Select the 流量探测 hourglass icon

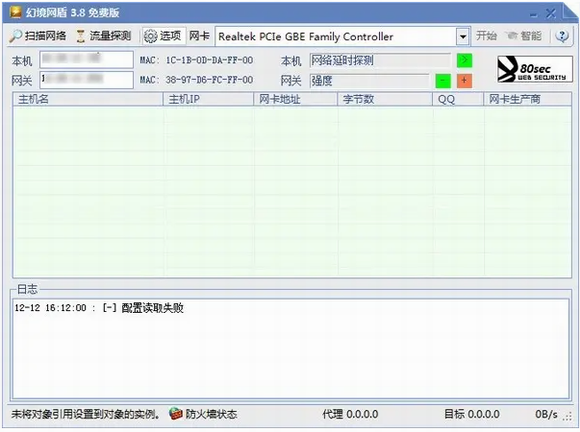click(x=80, y=36)
